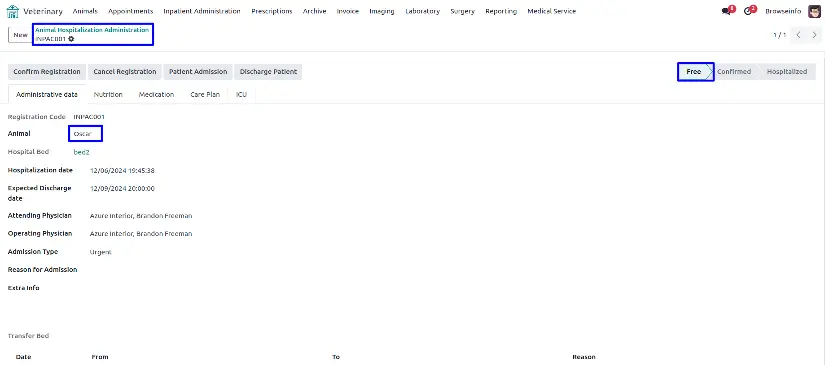Click the 1 / 1 pager counter

pyautogui.click(x=779, y=35)
